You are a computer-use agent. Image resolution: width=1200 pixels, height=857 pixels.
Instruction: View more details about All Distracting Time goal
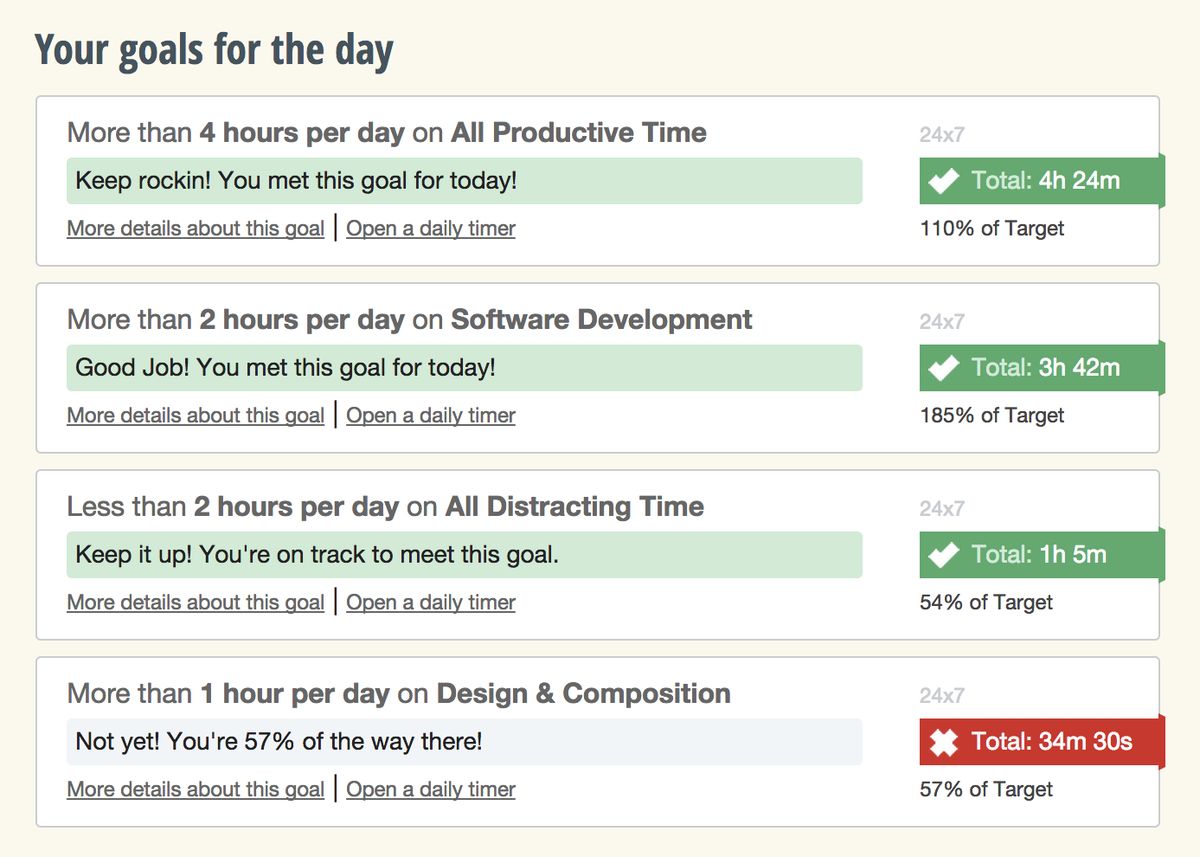[195, 603]
